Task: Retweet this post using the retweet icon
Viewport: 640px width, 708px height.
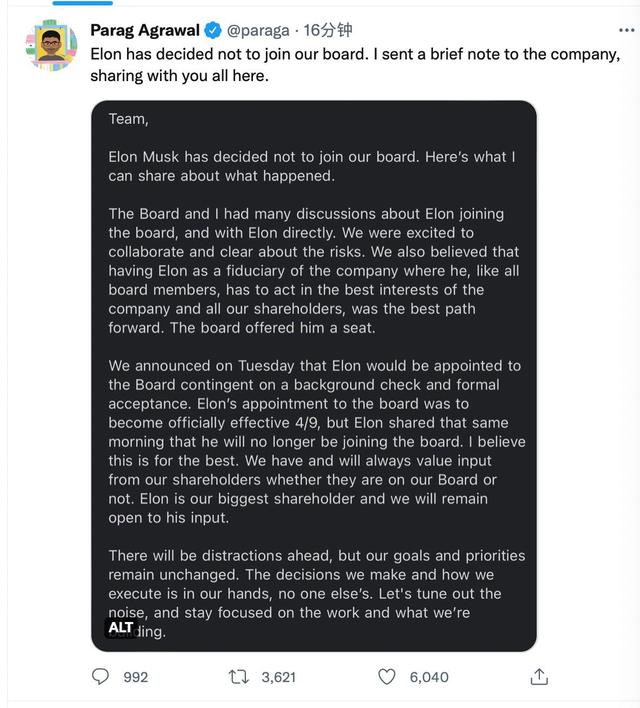Action: pyautogui.click(x=239, y=677)
